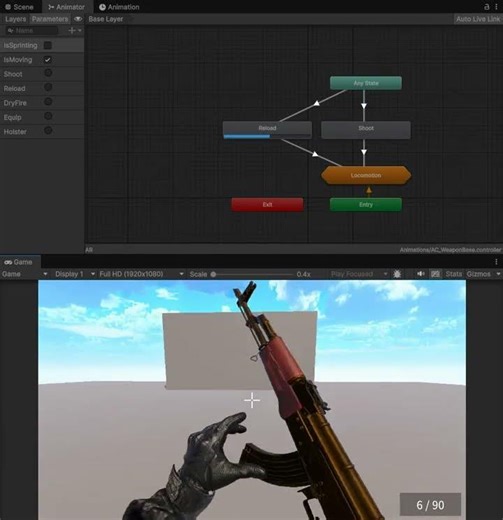The width and height of the screenshot is (503, 520).
Task: Open the Game panel three-dot menu
Action: point(496,262)
